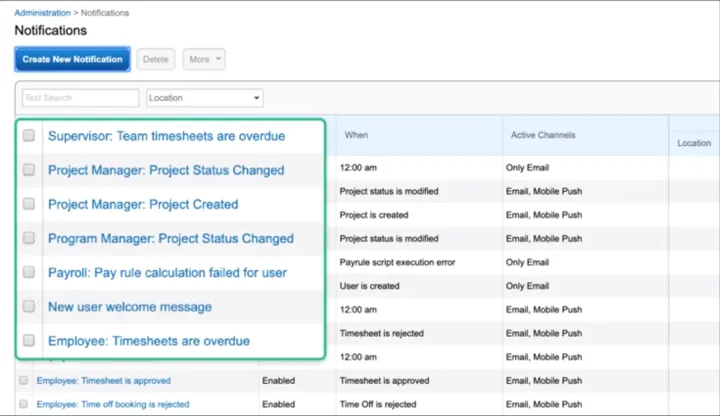Click the Create New Notification button
The image size is (720, 416).
coord(72,59)
